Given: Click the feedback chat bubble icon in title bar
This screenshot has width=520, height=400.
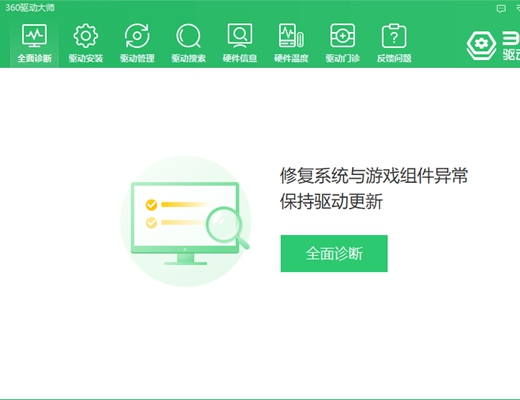Looking at the screenshot, I should (x=501, y=8).
